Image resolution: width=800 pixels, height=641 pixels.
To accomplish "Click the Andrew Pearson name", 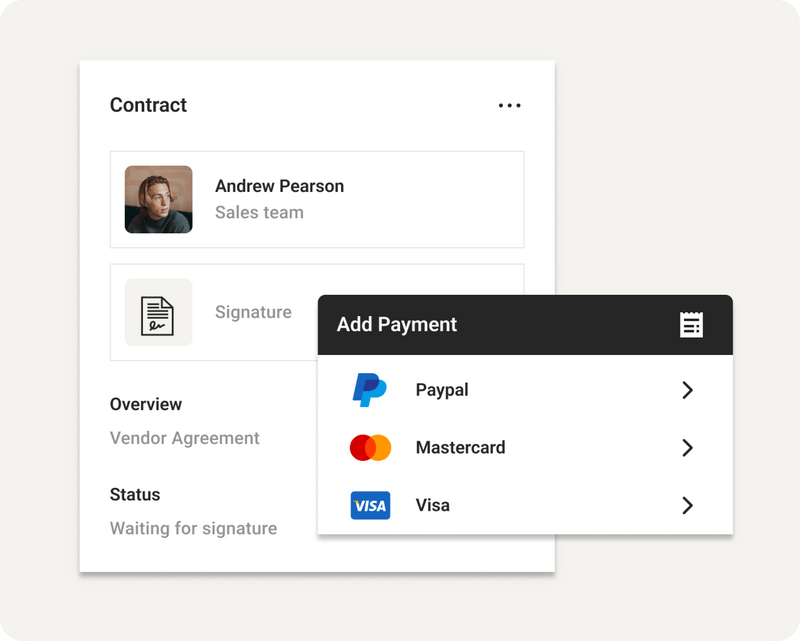I will coord(280,186).
